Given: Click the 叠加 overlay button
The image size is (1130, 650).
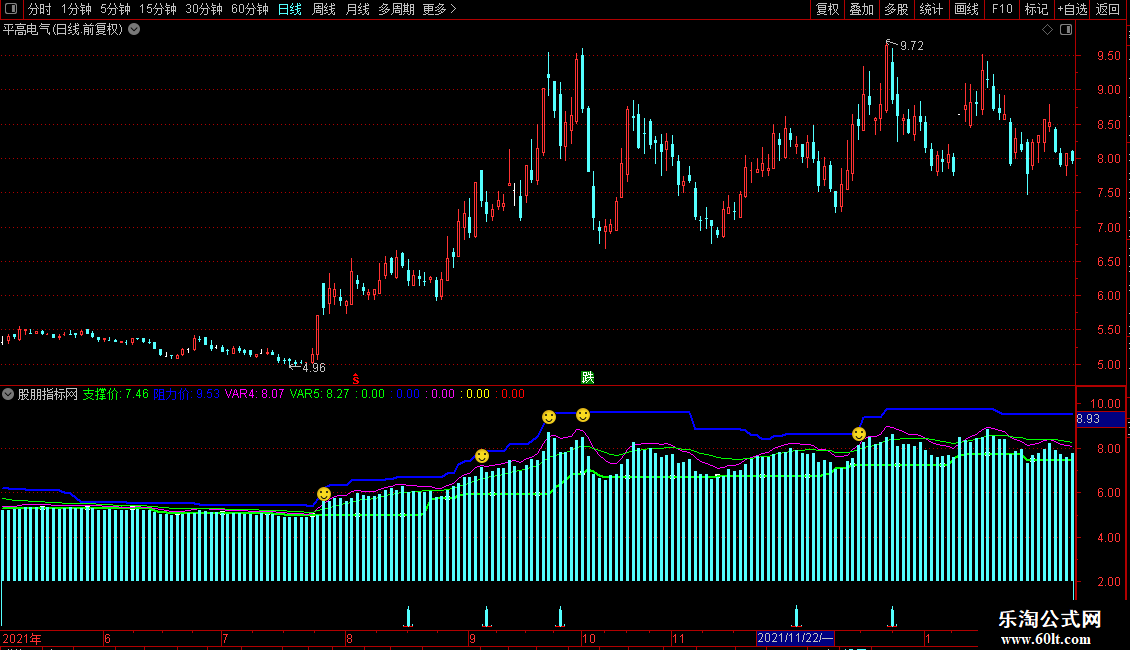Looking at the screenshot, I should 861,9.
